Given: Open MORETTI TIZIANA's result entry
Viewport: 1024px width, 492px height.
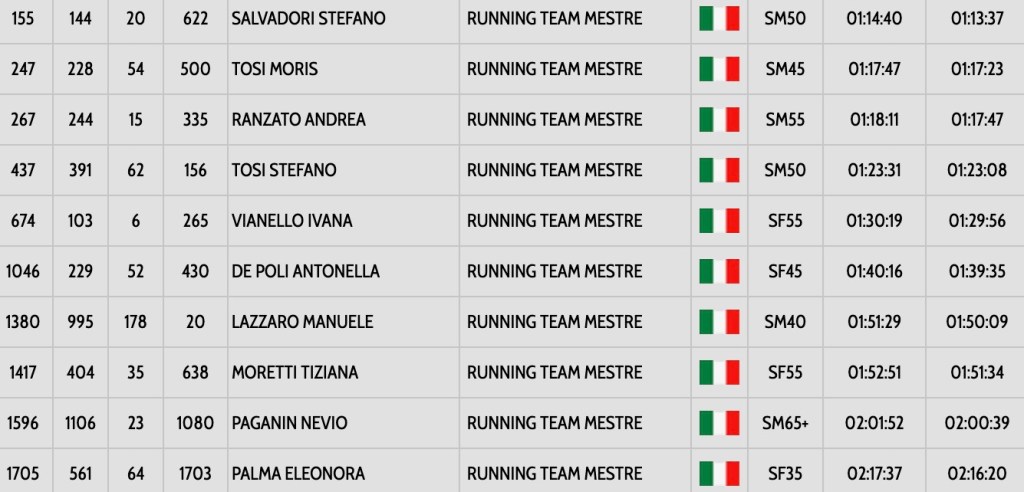Looking at the screenshot, I should pyautogui.click(x=294, y=372).
